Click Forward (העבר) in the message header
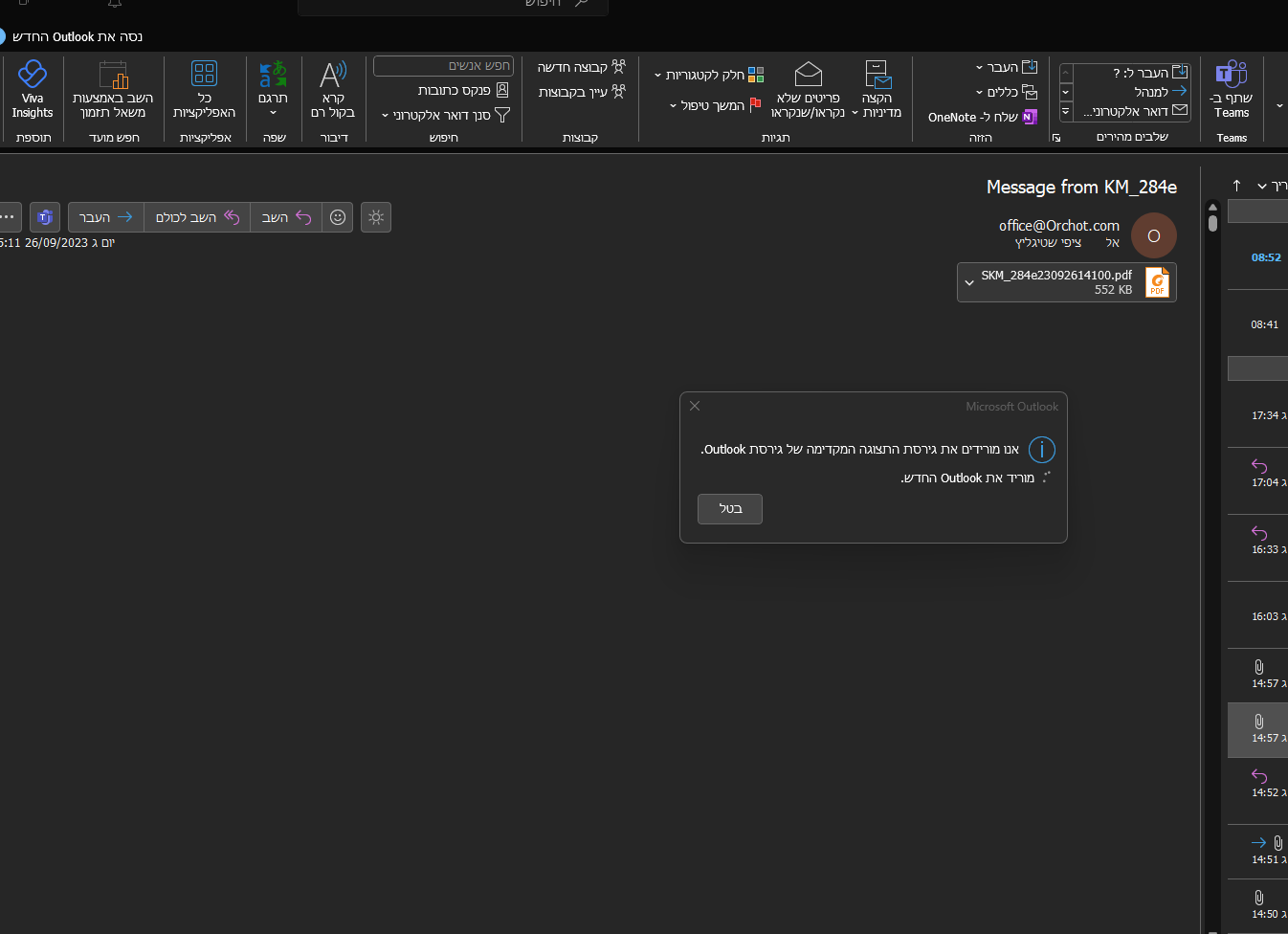 tap(106, 217)
